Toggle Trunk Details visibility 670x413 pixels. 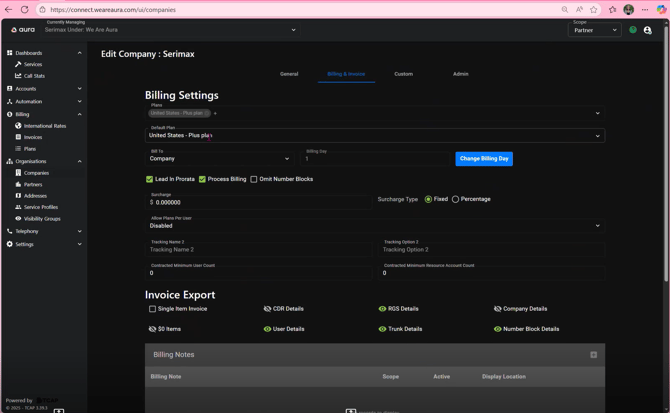coord(382,329)
